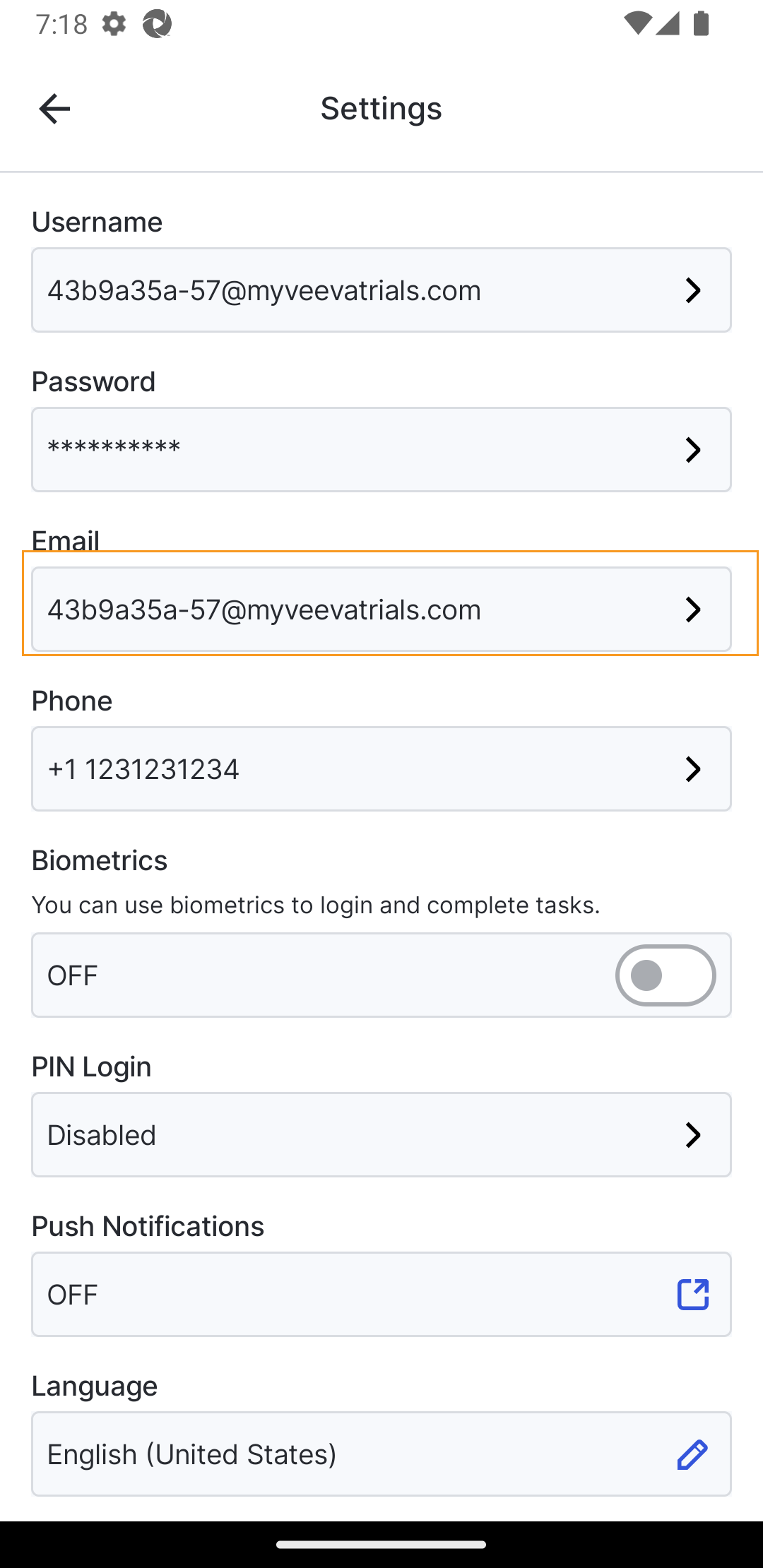Tap the Wi-Fi signal status icon

[637, 25]
